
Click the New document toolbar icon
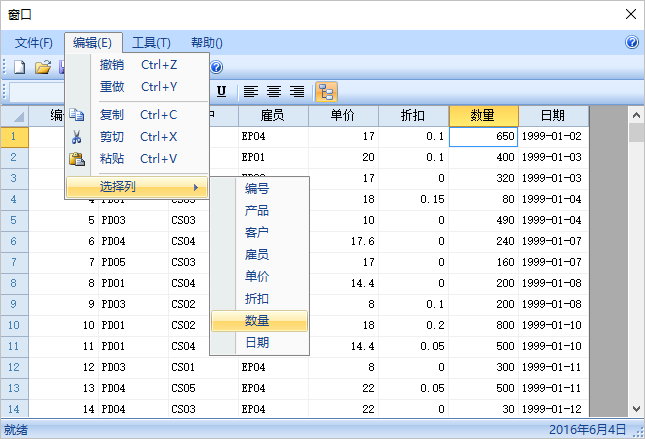(x=21, y=67)
